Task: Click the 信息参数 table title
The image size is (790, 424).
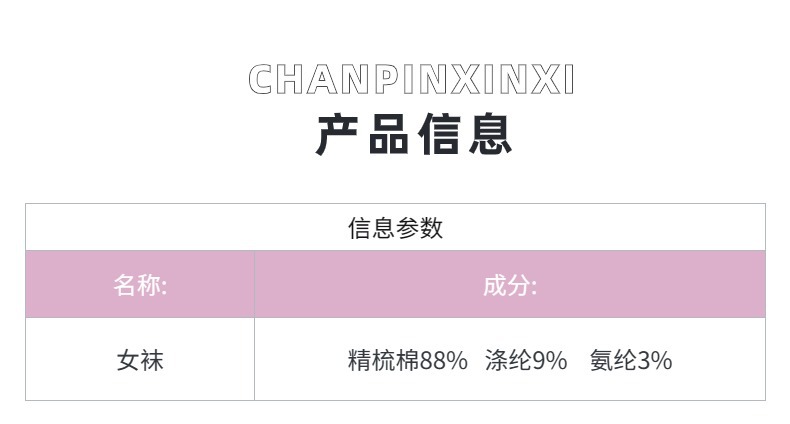Action: [x=395, y=228]
